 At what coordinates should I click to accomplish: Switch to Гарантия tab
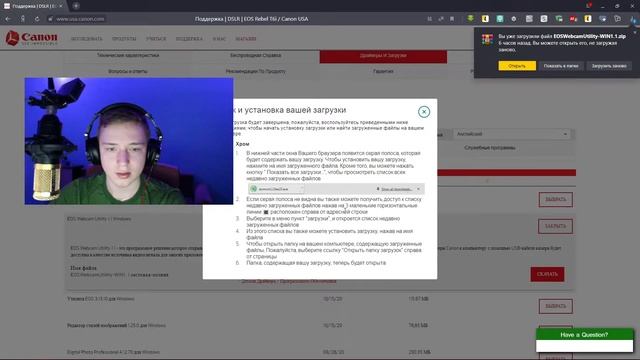tap(383, 71)
